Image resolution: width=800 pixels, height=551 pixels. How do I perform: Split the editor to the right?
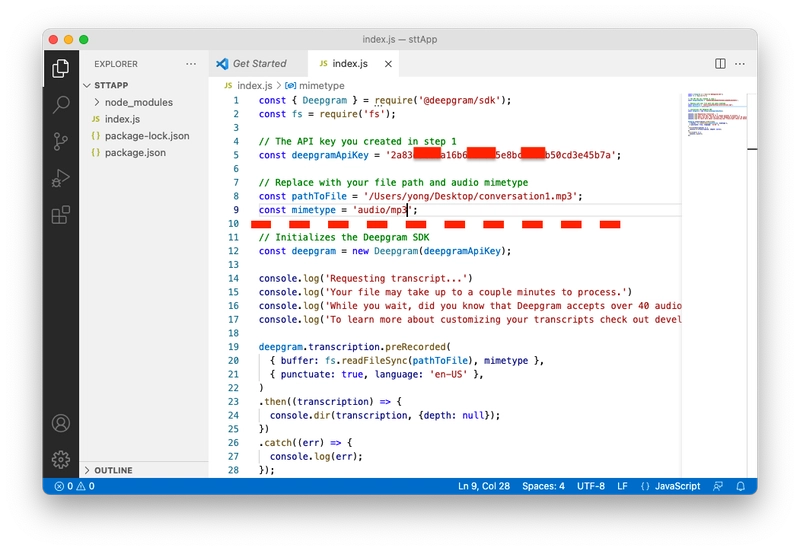click(720, 64)
